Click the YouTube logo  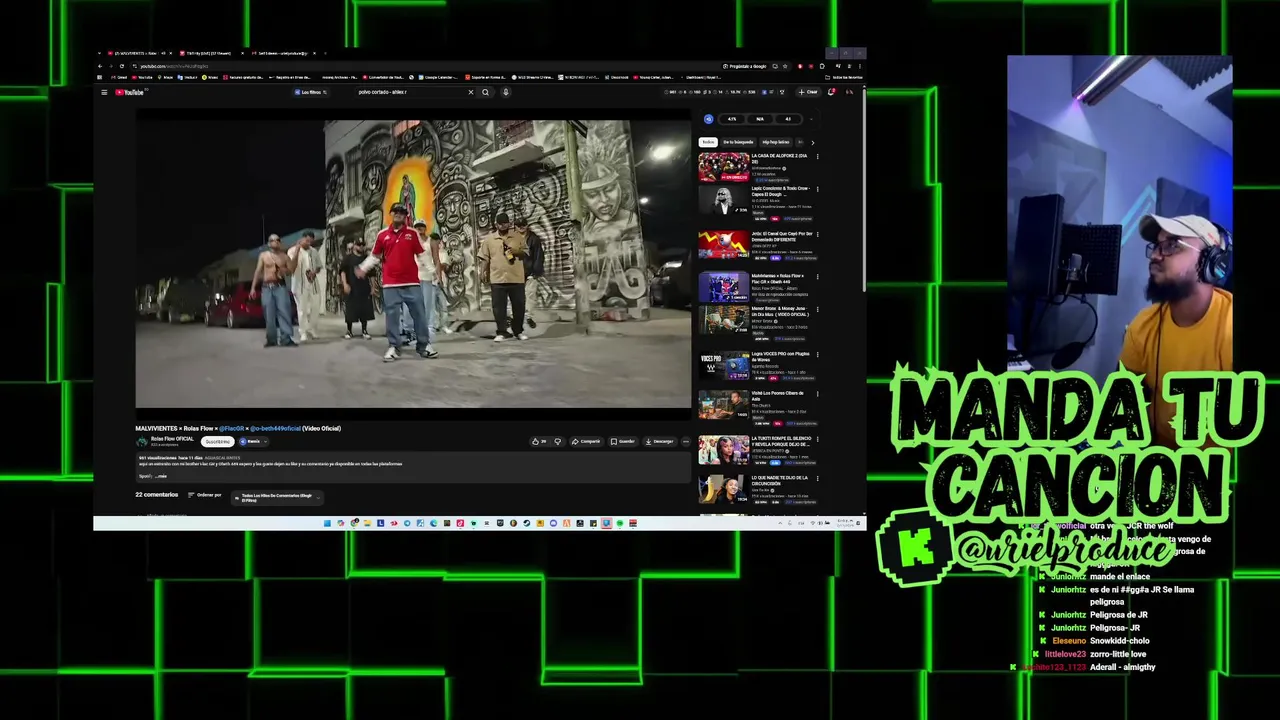(130, 92)
